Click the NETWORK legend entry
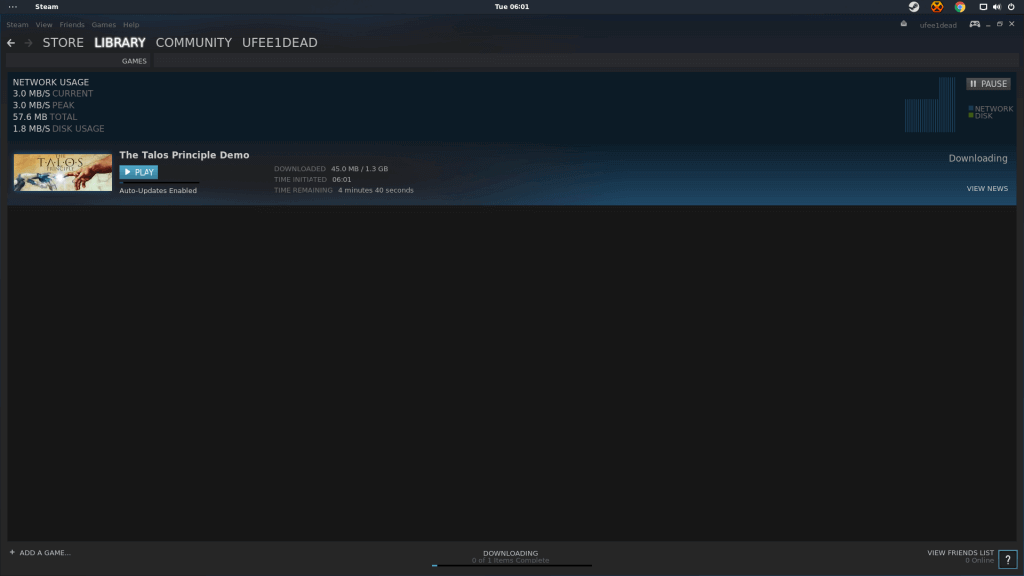 tap(991, 108)
